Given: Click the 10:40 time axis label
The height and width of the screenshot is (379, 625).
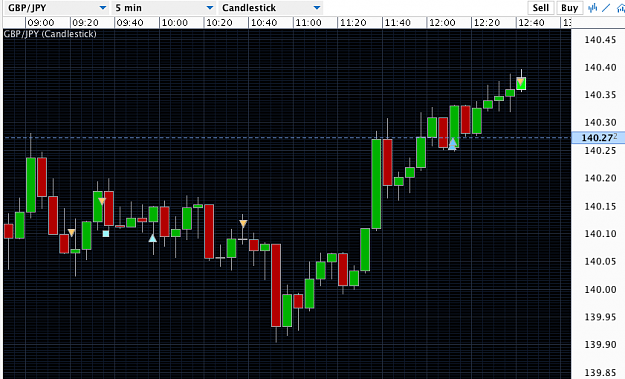Looking at the screenshot, I should pos(264,23).
